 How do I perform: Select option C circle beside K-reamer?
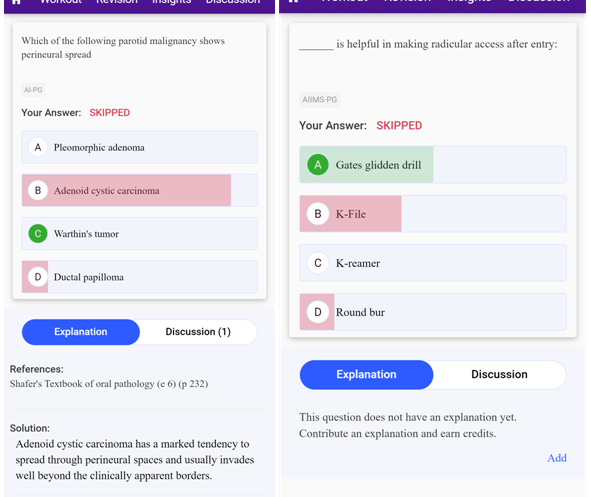(x=318, y=263)
